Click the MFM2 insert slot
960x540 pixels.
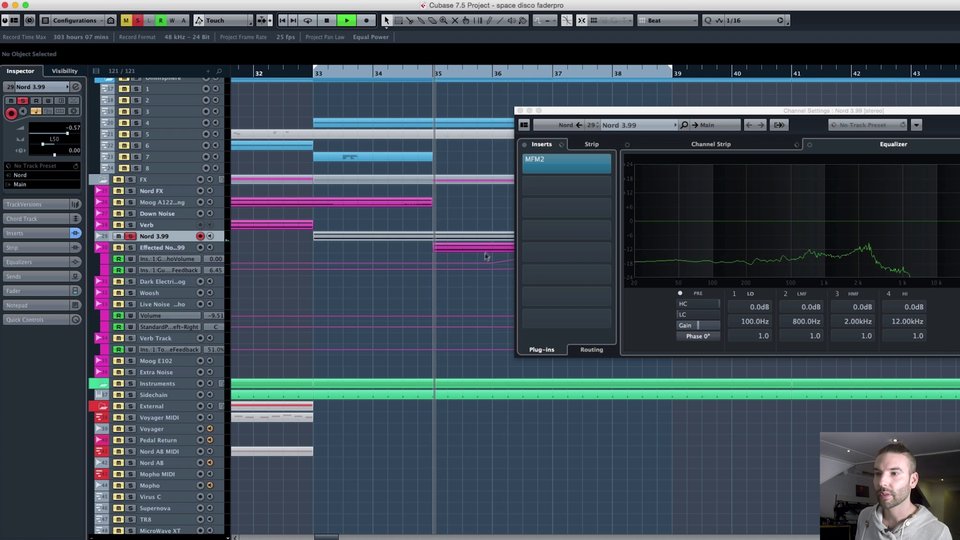point(566,163)
